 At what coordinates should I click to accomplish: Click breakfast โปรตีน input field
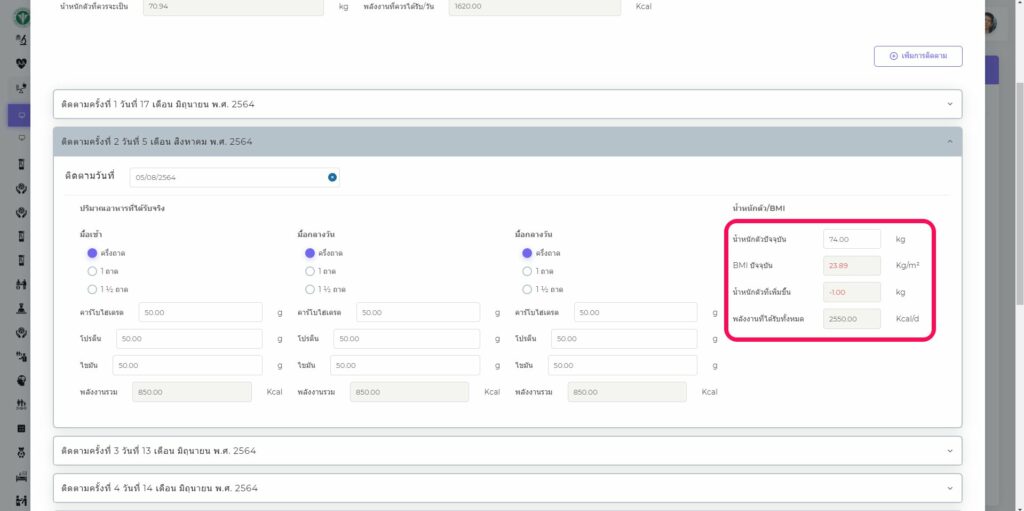(189, 339)
